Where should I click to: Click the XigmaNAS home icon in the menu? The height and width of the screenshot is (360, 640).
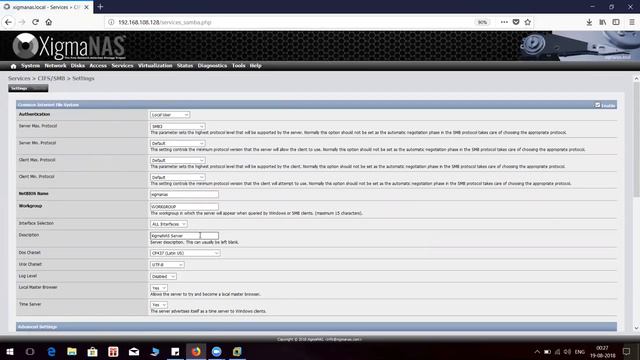pos(13,66)
